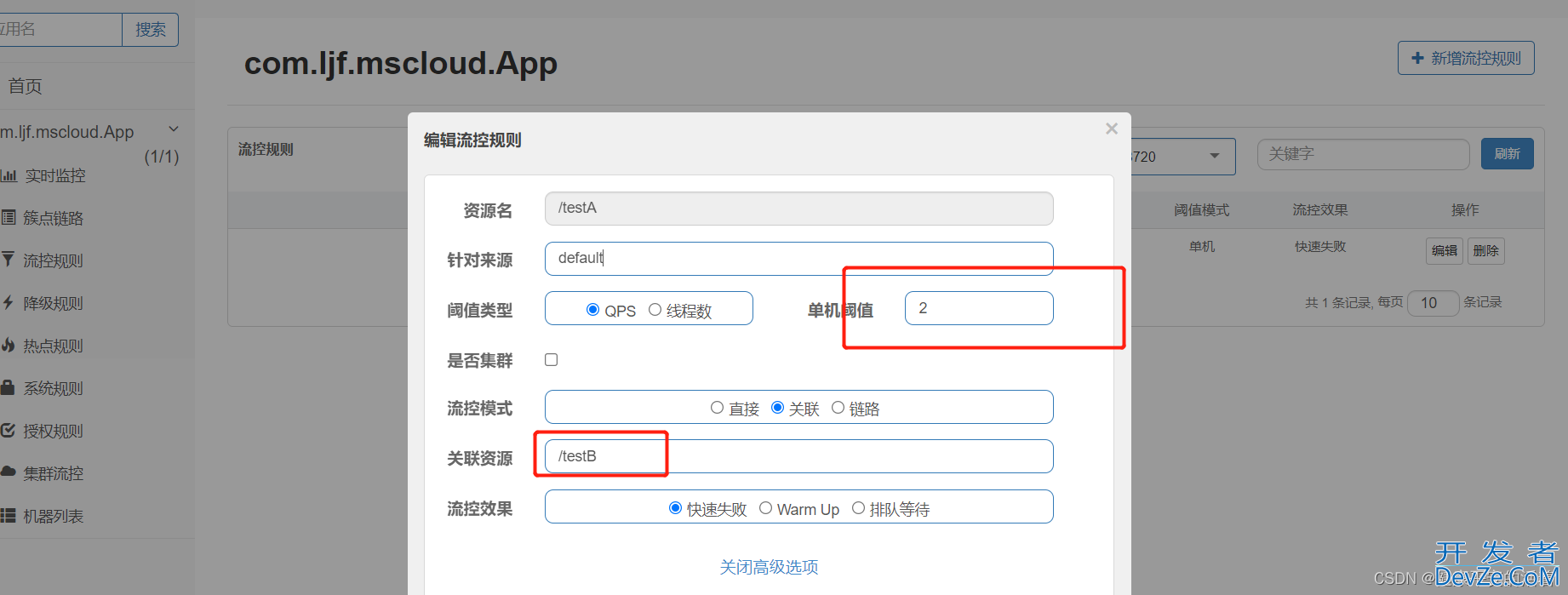The image size is (1568, 595).
Task: Open 集群流控 menu item
Action: pyautogui.click(x=54, y=473)
